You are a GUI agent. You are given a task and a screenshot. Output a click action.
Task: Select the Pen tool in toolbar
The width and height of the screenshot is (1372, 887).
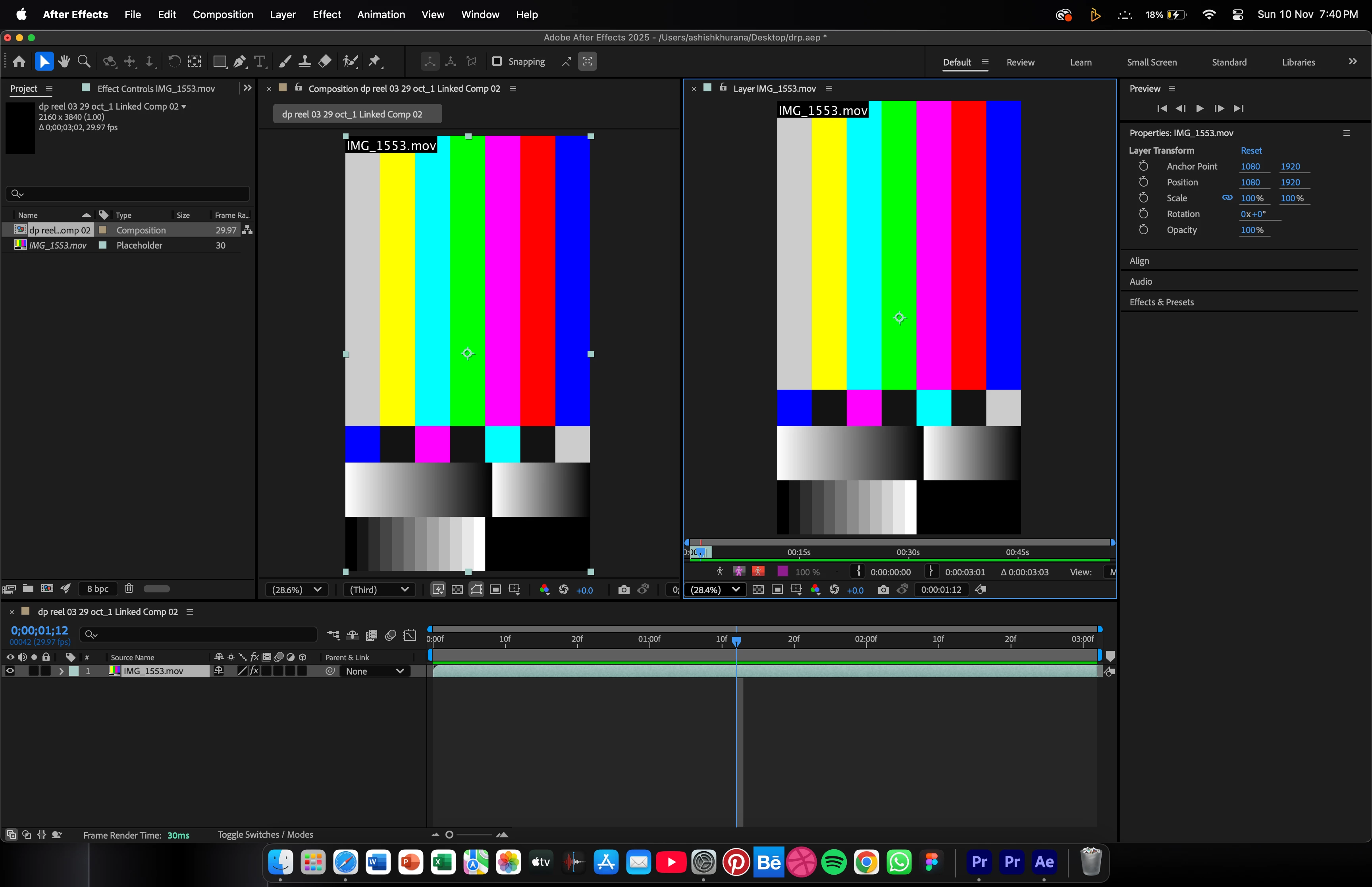pos(240,62)
